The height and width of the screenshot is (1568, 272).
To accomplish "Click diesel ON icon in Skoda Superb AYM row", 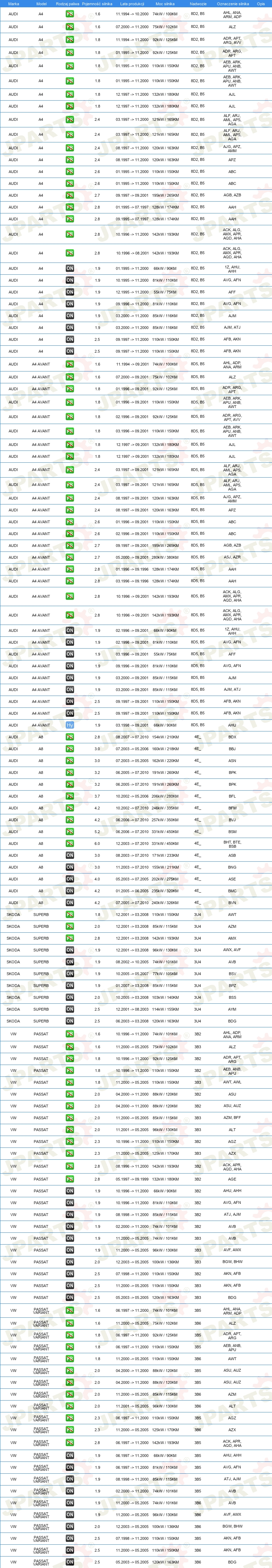I will [x=70, y=1010].
